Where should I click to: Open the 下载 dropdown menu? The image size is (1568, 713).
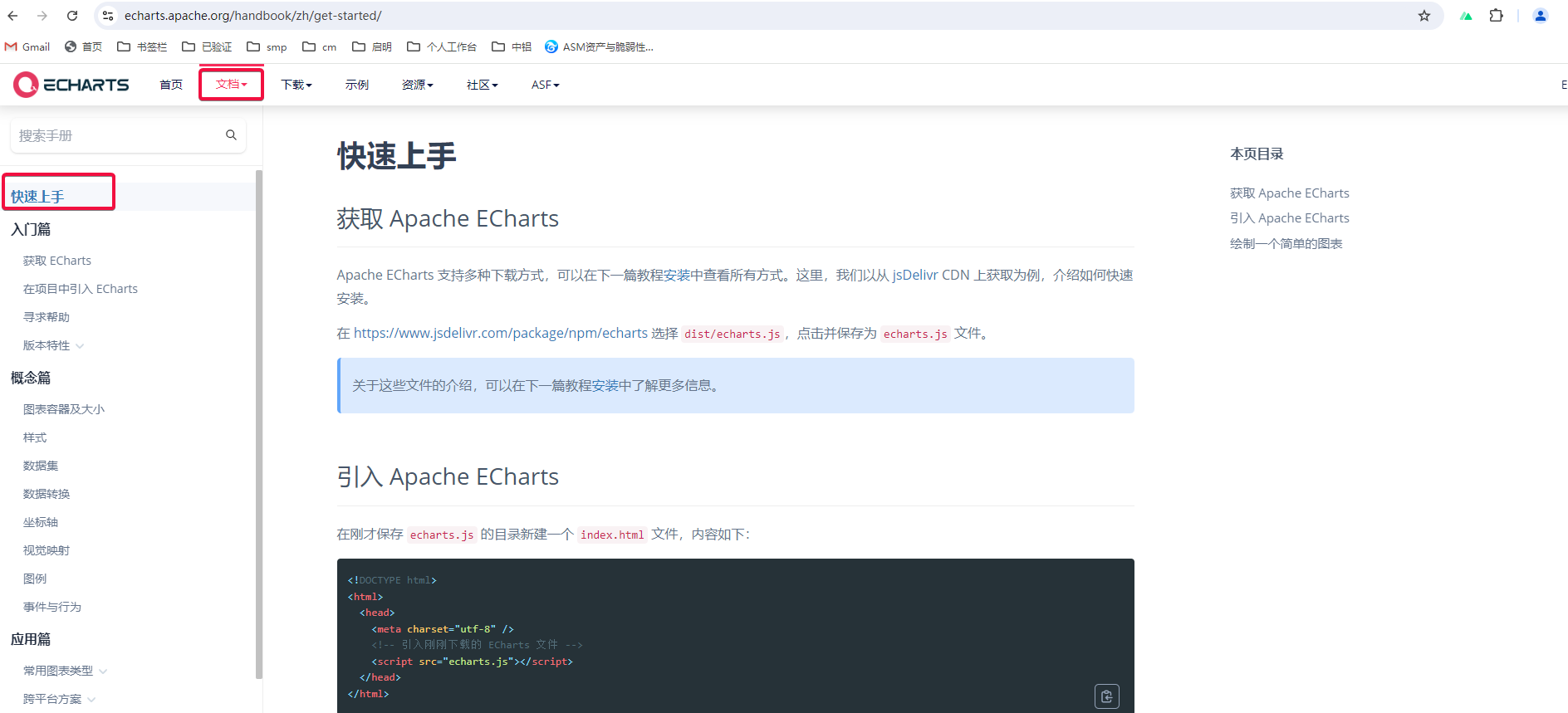click(x=296, y=85)
